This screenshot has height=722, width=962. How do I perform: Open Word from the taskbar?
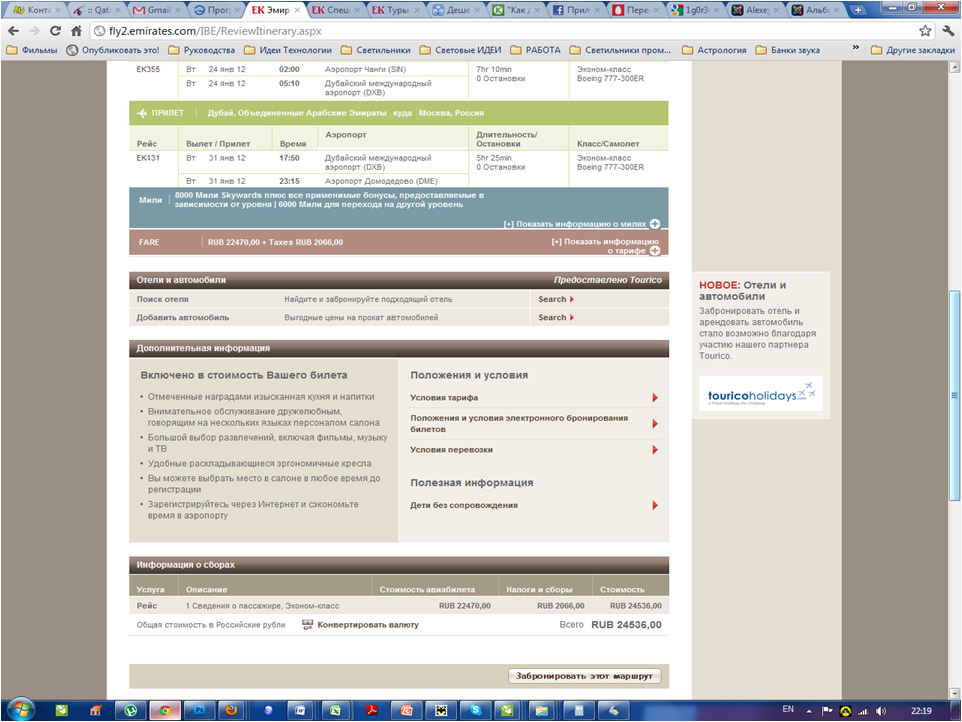(300, 710)
